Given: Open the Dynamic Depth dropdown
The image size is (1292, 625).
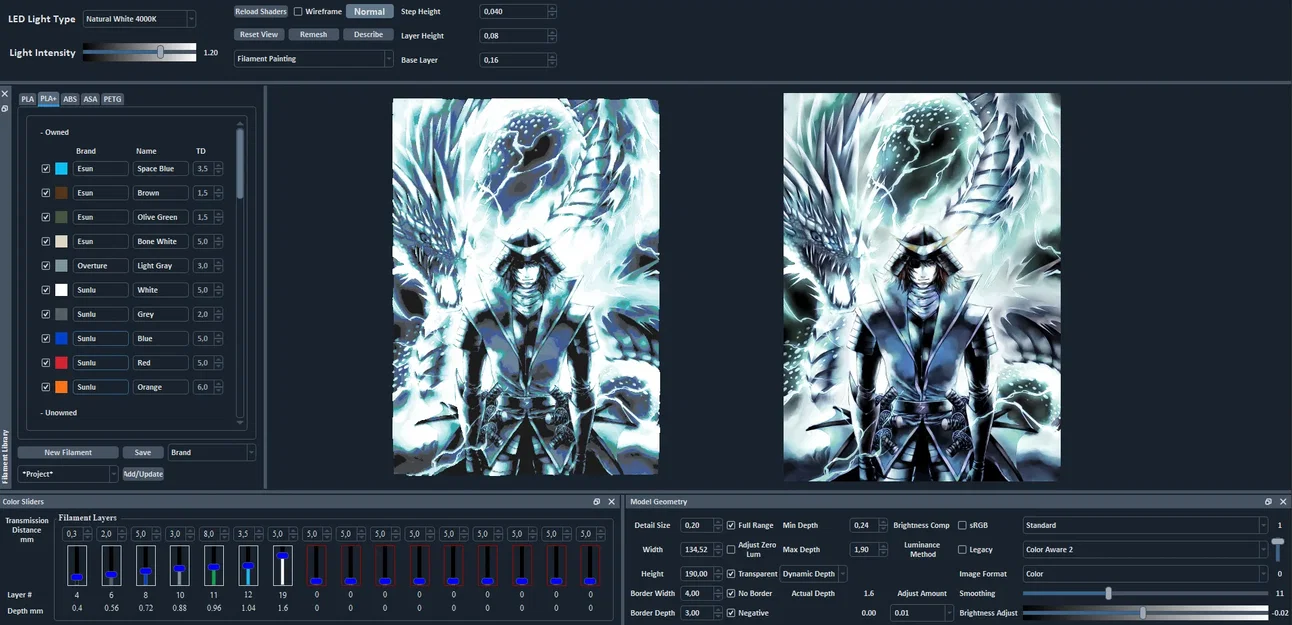Looking at the screenshot, I should click(x=814, y=574).
